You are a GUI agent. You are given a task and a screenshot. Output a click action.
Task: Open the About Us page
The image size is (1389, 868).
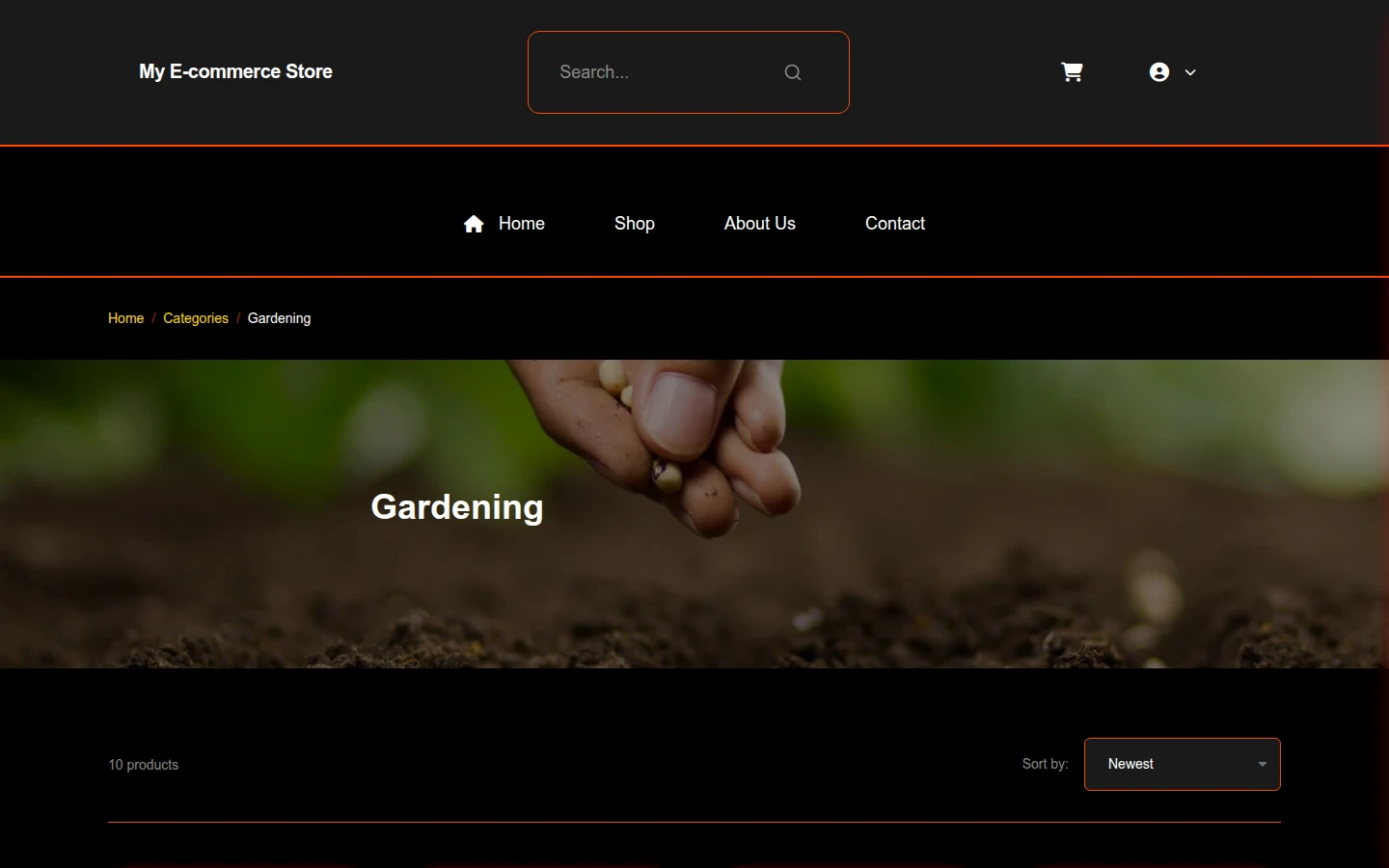(x=760, y=224)
